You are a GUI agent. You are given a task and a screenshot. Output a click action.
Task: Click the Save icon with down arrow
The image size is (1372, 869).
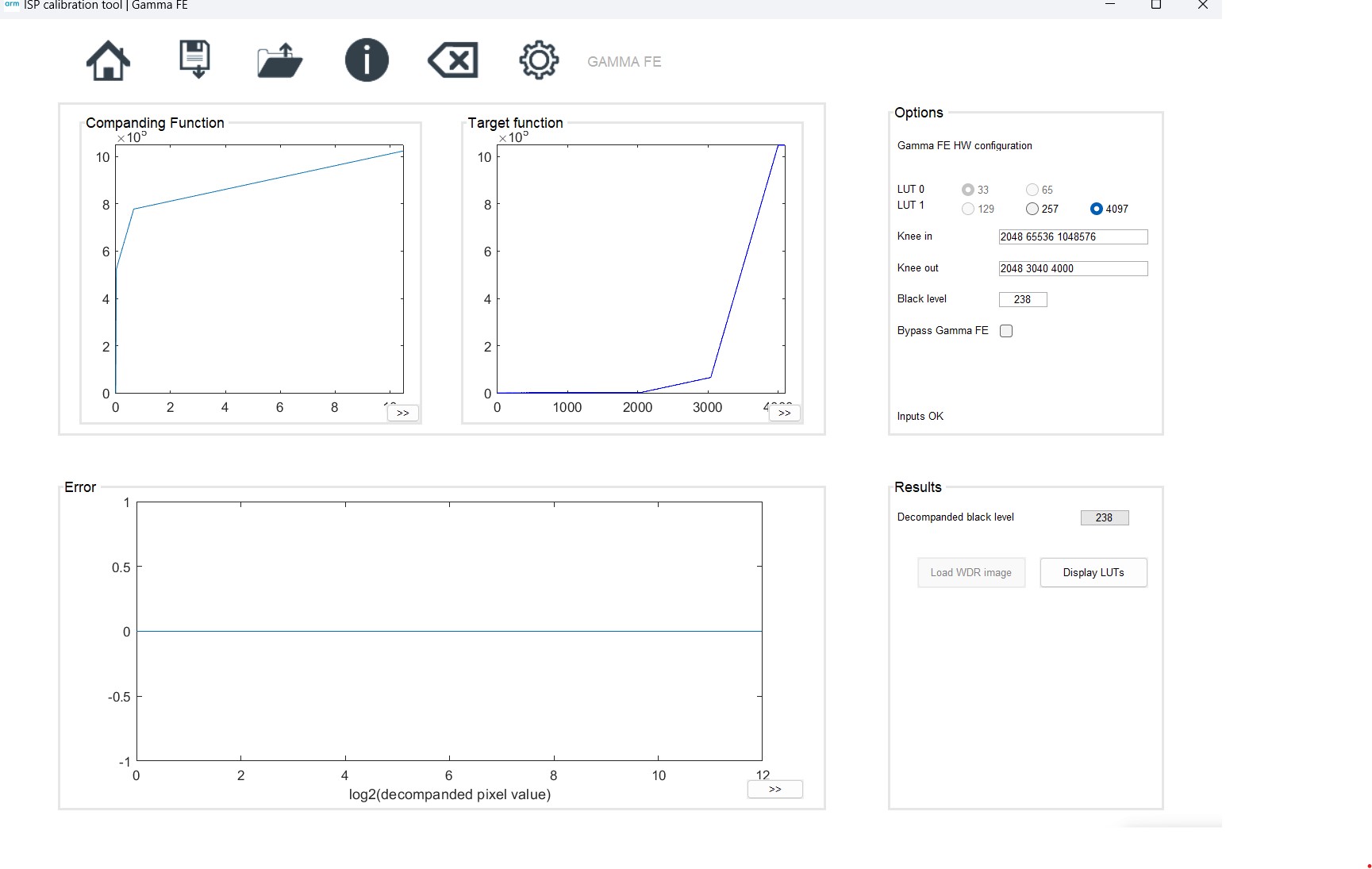click(194, 60)
